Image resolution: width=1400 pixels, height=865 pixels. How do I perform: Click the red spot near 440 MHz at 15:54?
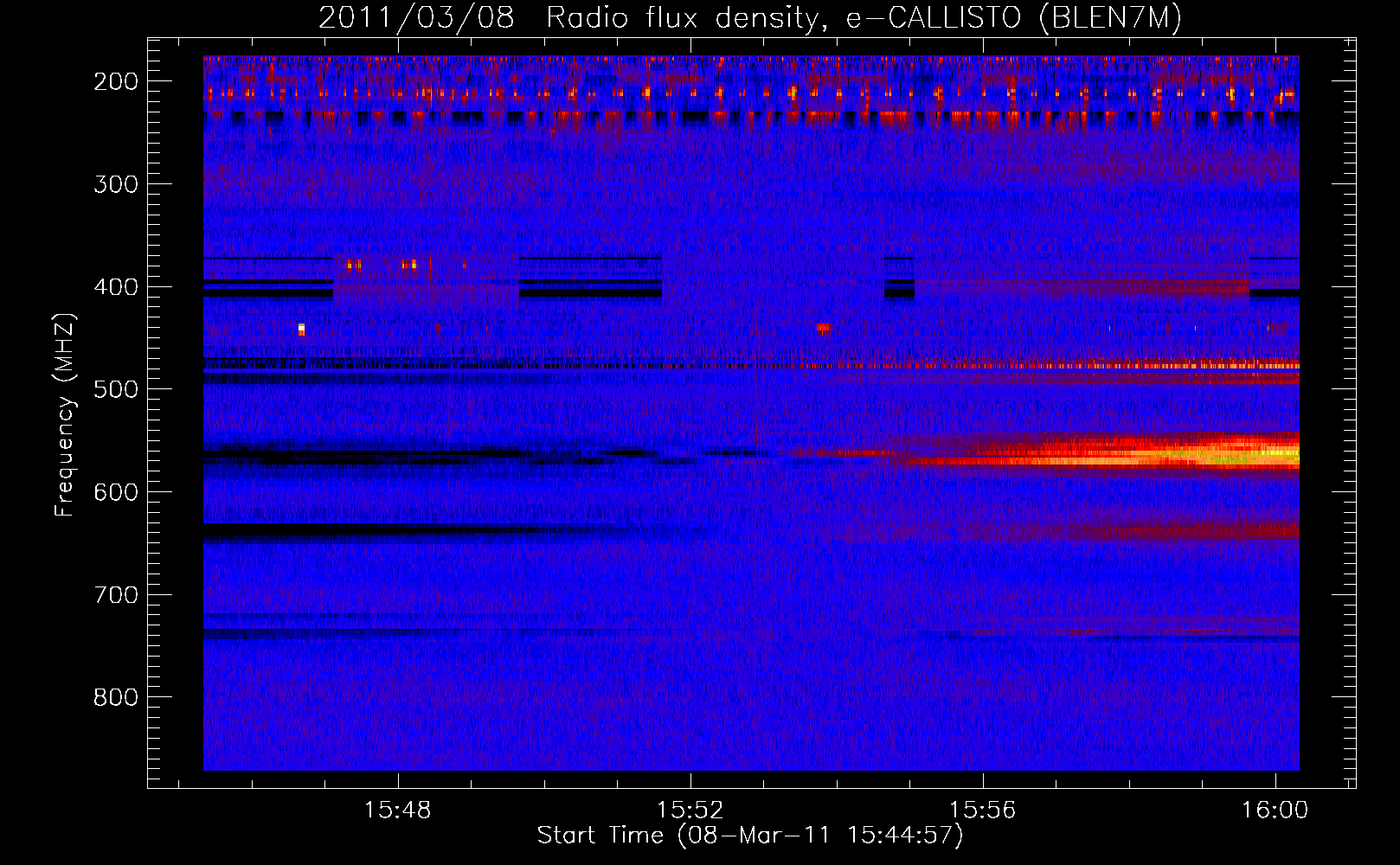tap(822, 328)
